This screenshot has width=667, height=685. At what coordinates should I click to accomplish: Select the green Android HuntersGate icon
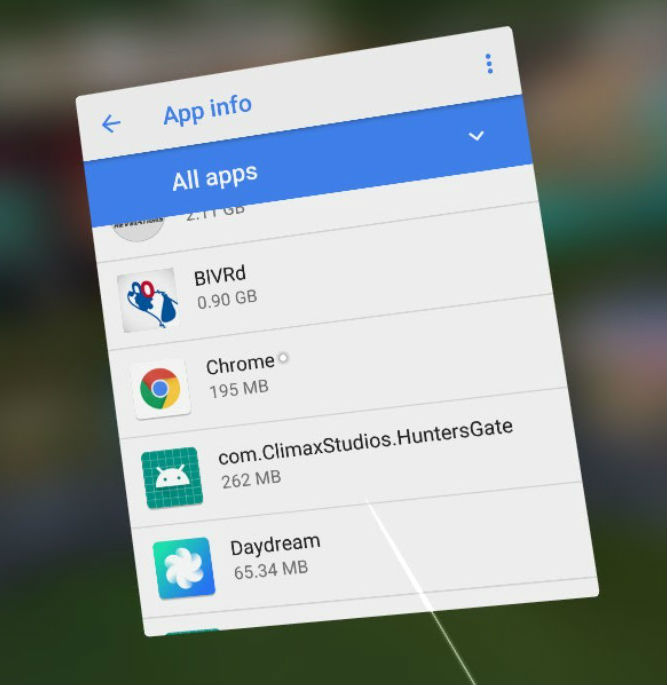pos(172,477)
